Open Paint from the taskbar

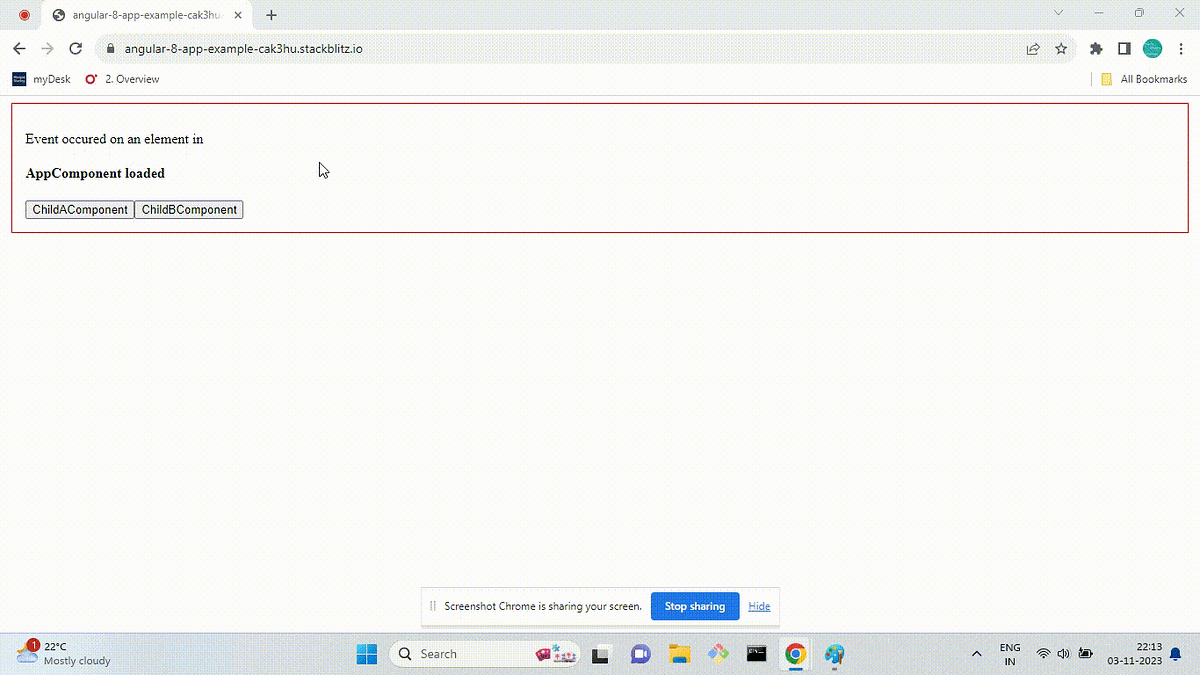(x=834, y=654)
